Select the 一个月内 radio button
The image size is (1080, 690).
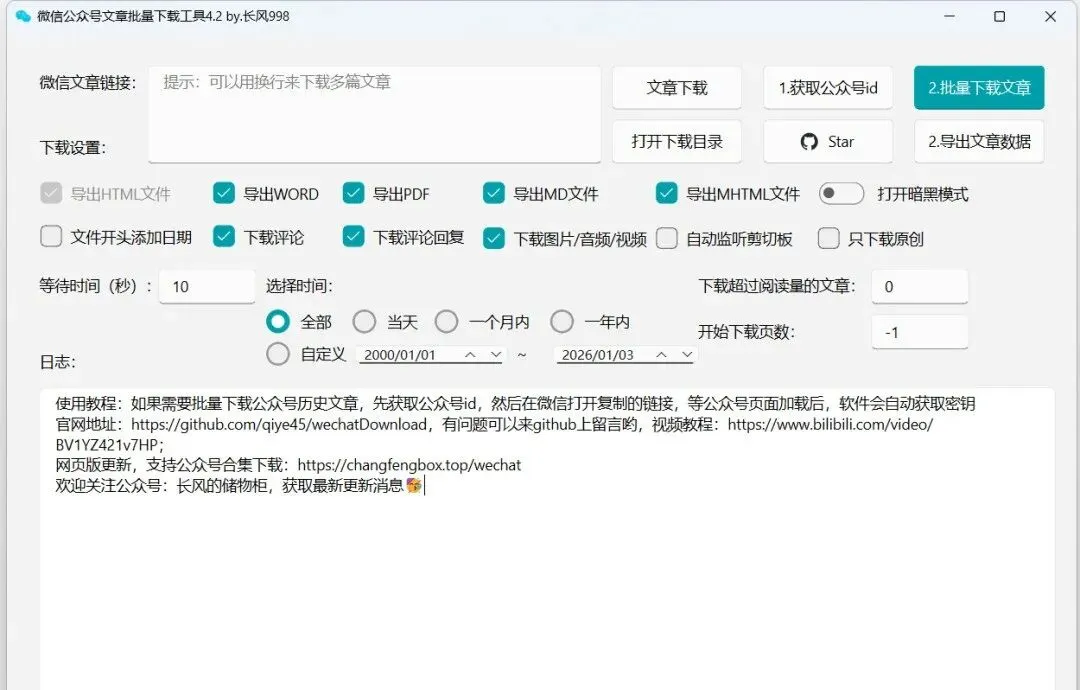coord(446,322)
